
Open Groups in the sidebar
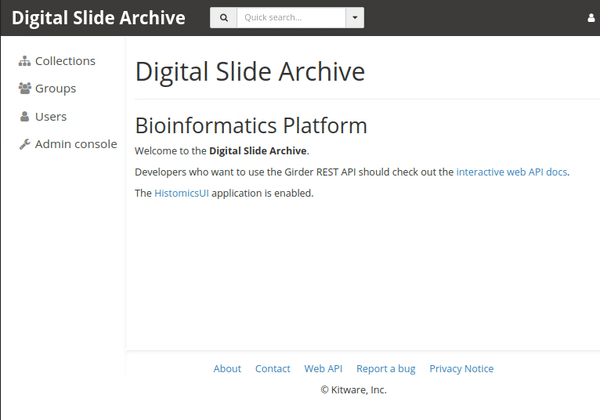47,88
